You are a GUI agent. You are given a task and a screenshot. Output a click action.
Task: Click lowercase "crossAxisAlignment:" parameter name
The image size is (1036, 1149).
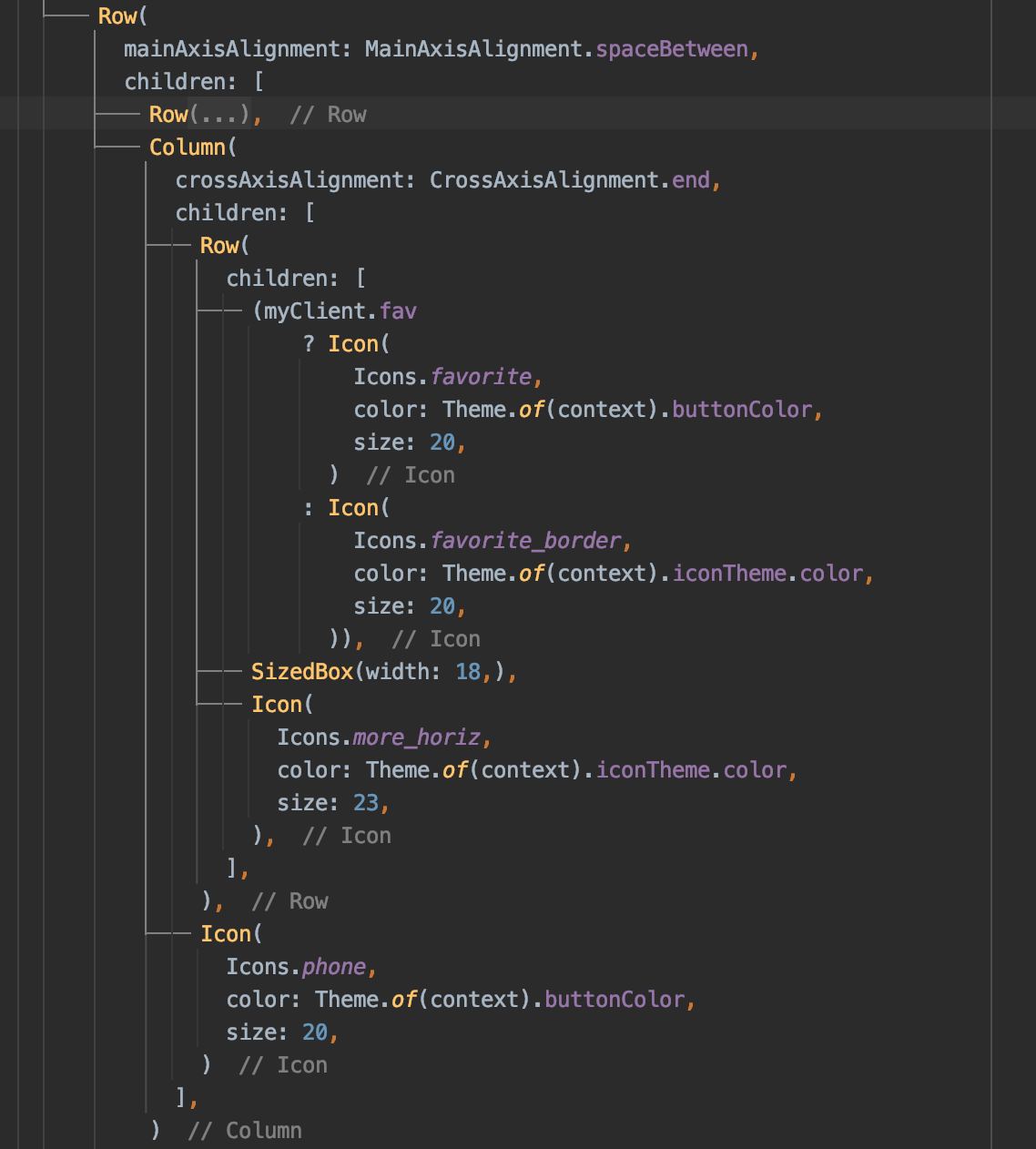296,180
